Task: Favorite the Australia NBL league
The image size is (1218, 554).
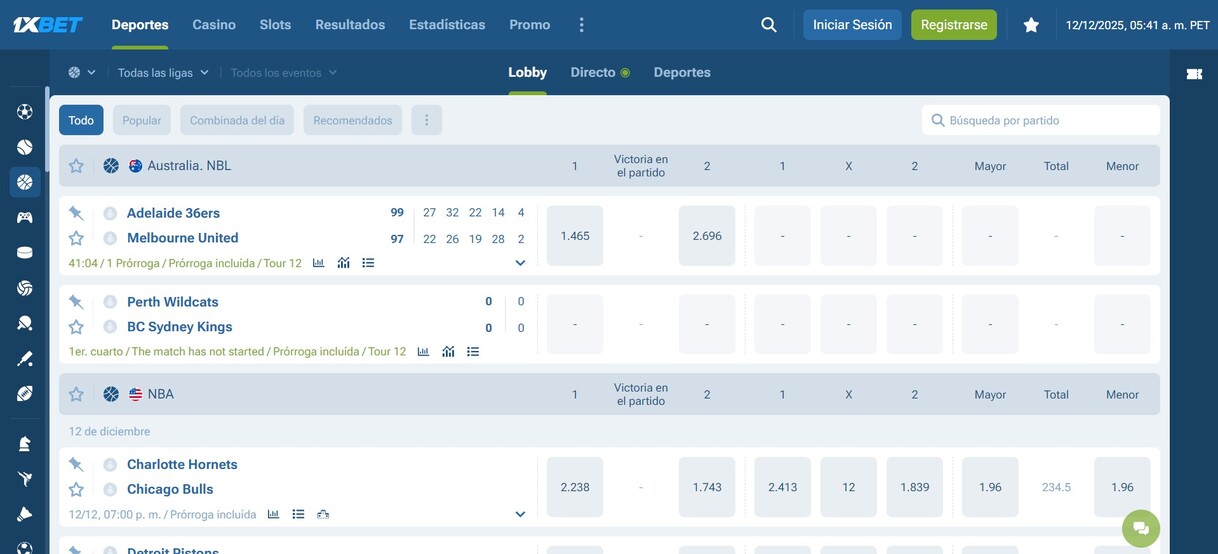Action: pos(76,166)
